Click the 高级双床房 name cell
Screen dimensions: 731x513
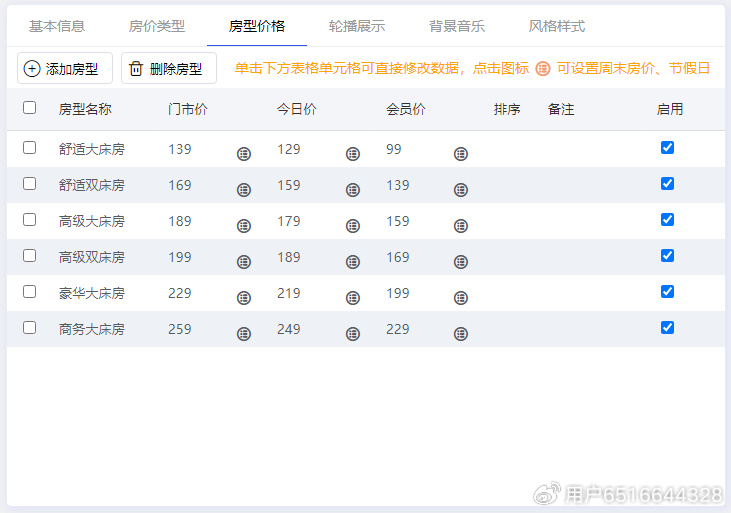click(x=92, y=257)
